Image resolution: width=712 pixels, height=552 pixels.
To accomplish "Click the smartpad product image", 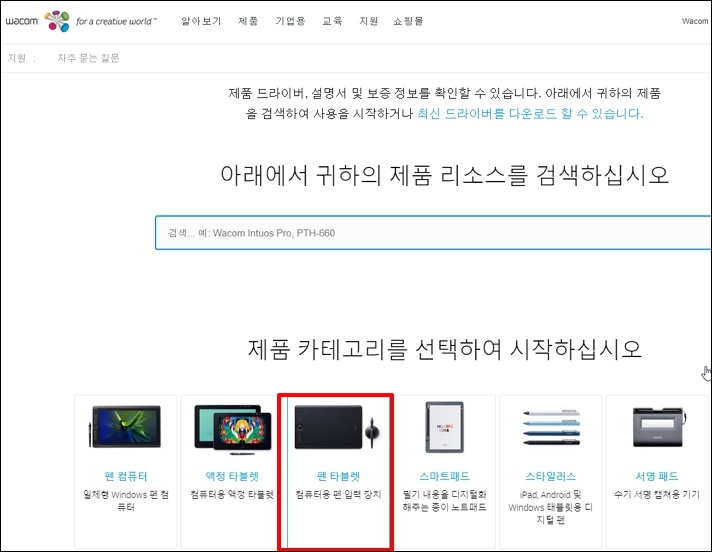I will tap(445, 427).
